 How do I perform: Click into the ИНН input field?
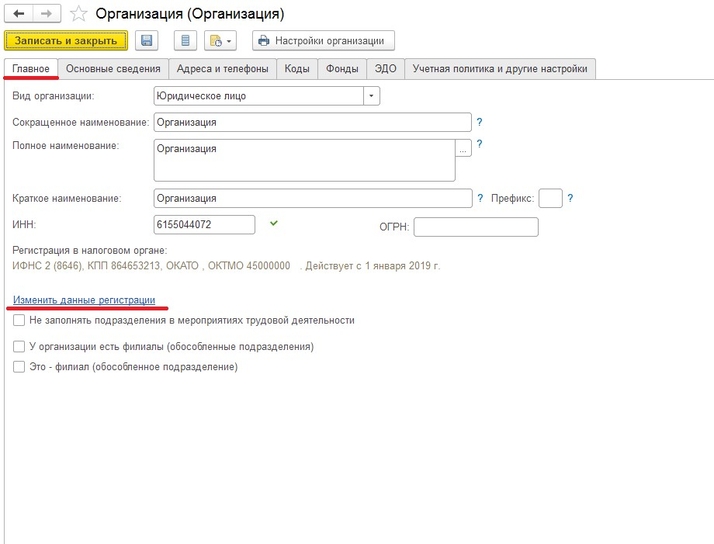pos(204,224)
